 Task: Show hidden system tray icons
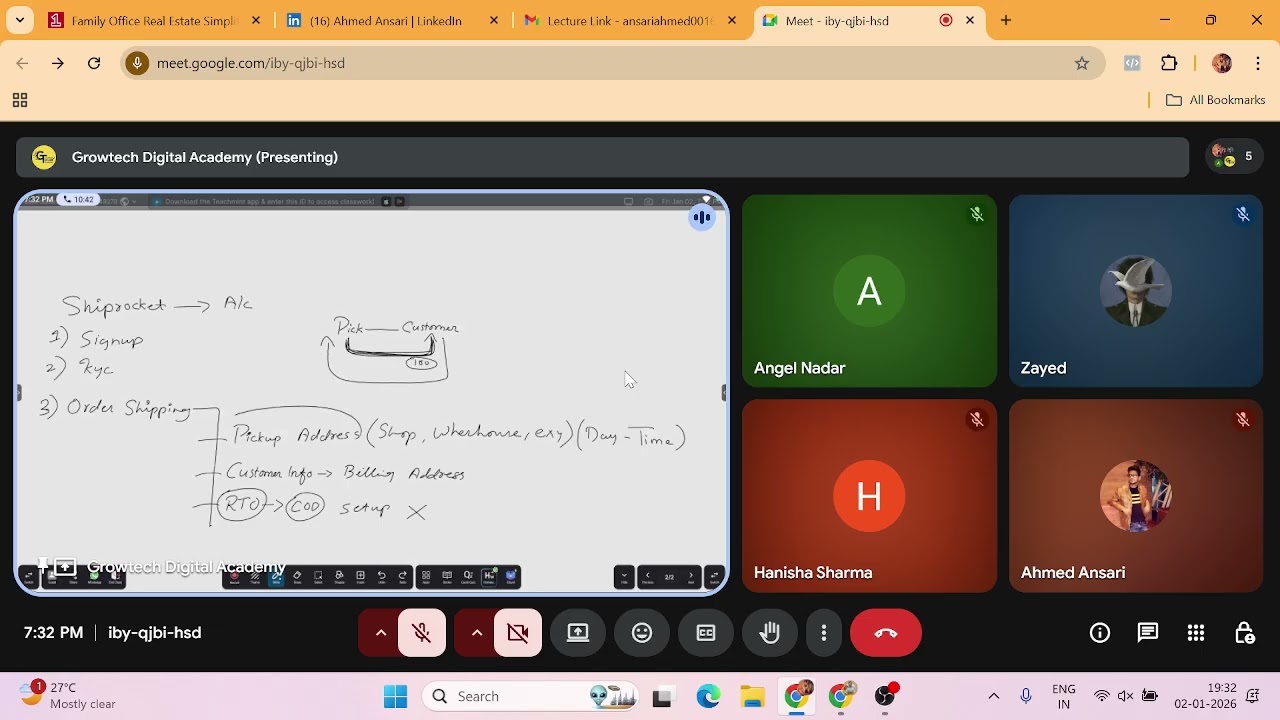click(x=993, y=696)
